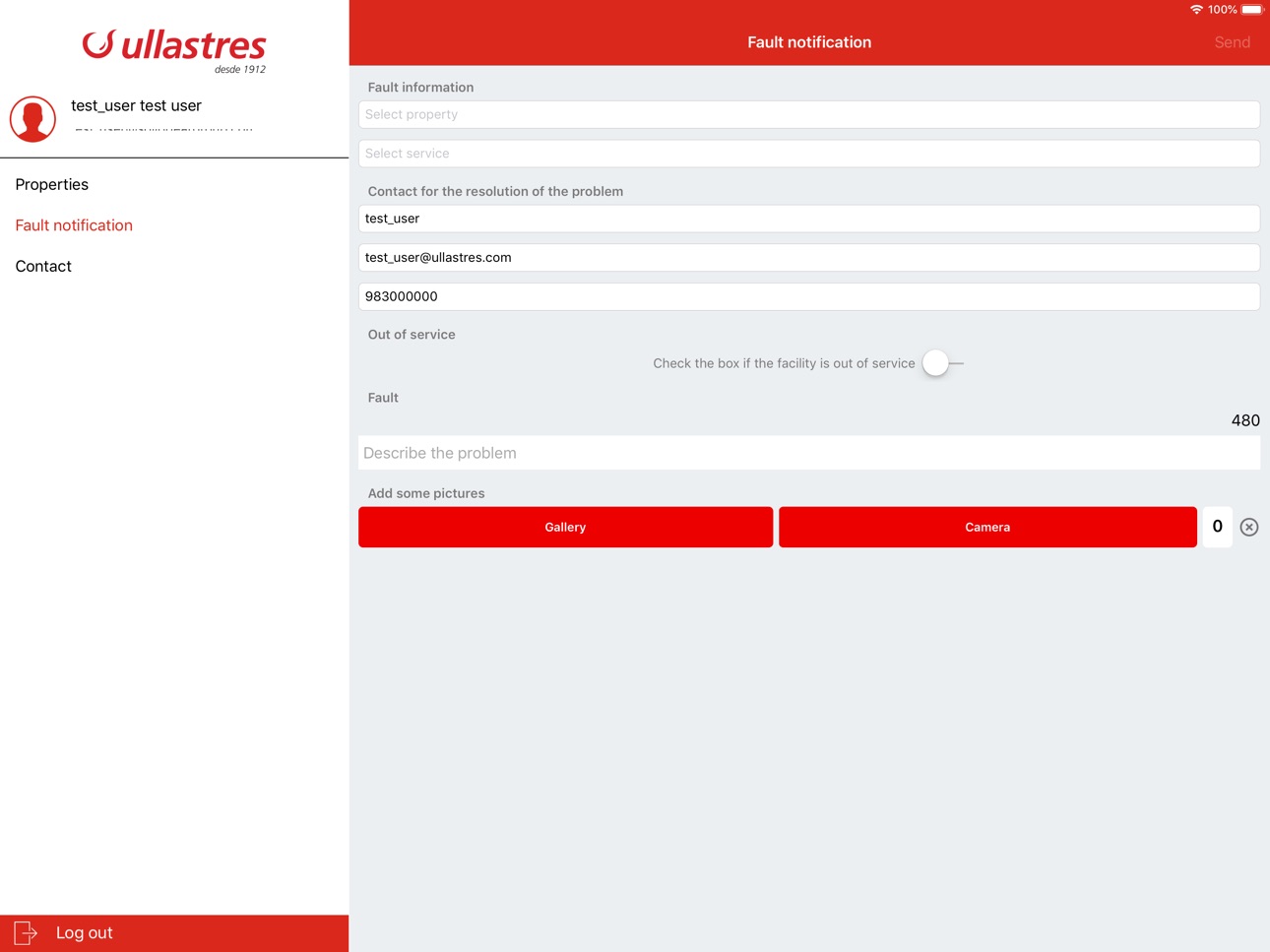Click the phone field 983000000

809,296
